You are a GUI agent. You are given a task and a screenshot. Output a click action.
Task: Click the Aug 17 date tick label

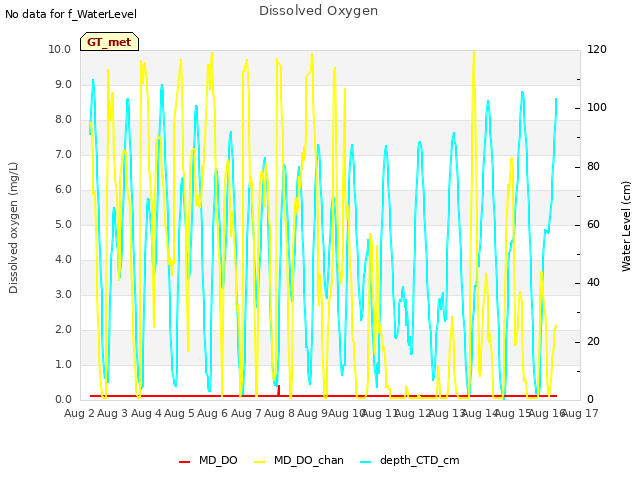580,413
